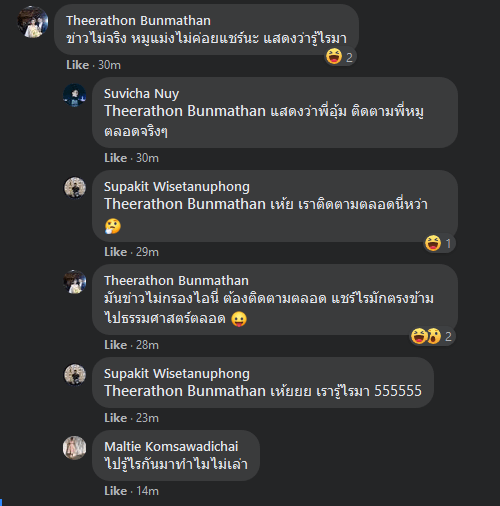The height and width of the screenshot is (506, 500).
Task: Open Theerathon Bunmathan's profile picture on top comment
Action: pos(33,22)
